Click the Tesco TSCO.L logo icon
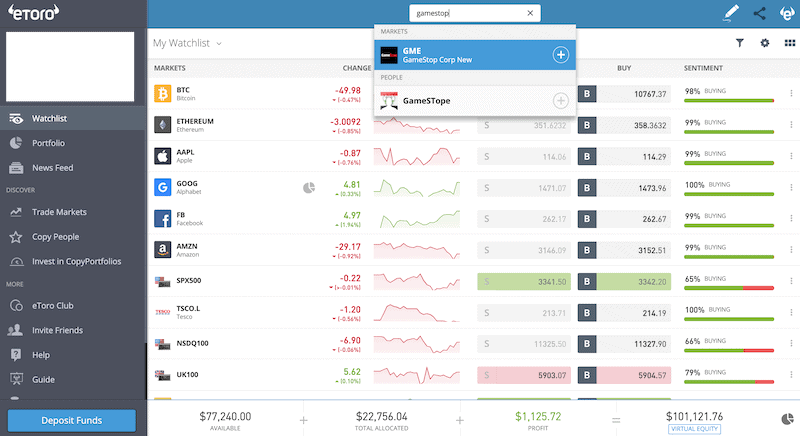 coord(162,312)
